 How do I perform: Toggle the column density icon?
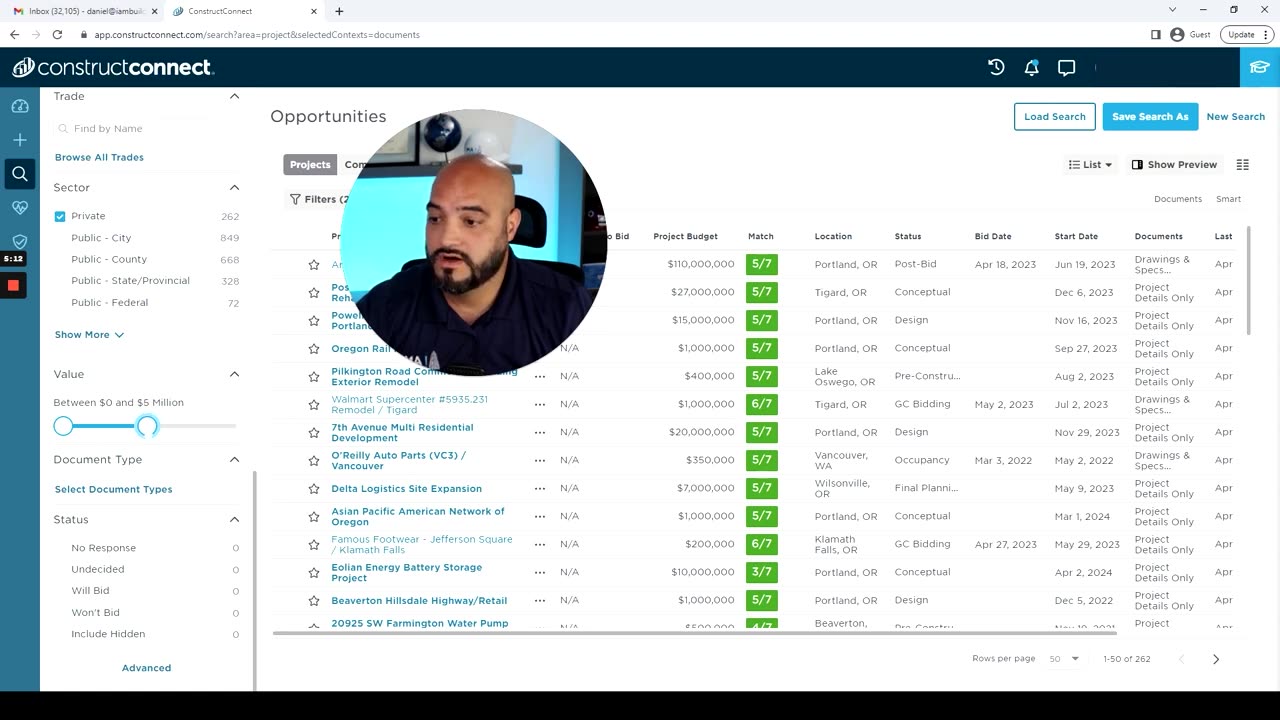click(x=1243, y=165)
